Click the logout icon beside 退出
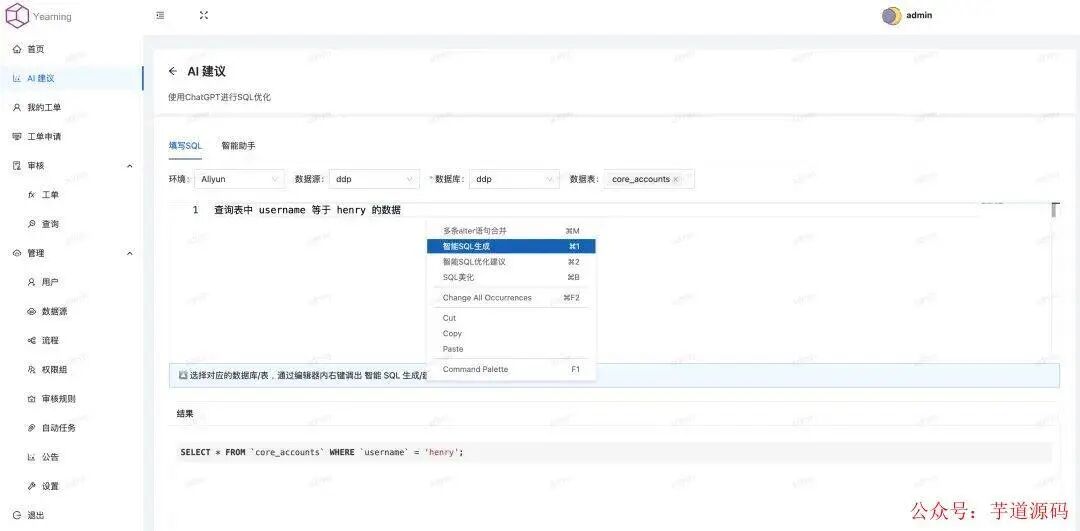Image resolution: width=1080 pixels, height=531 pixels. pos(17,515)
